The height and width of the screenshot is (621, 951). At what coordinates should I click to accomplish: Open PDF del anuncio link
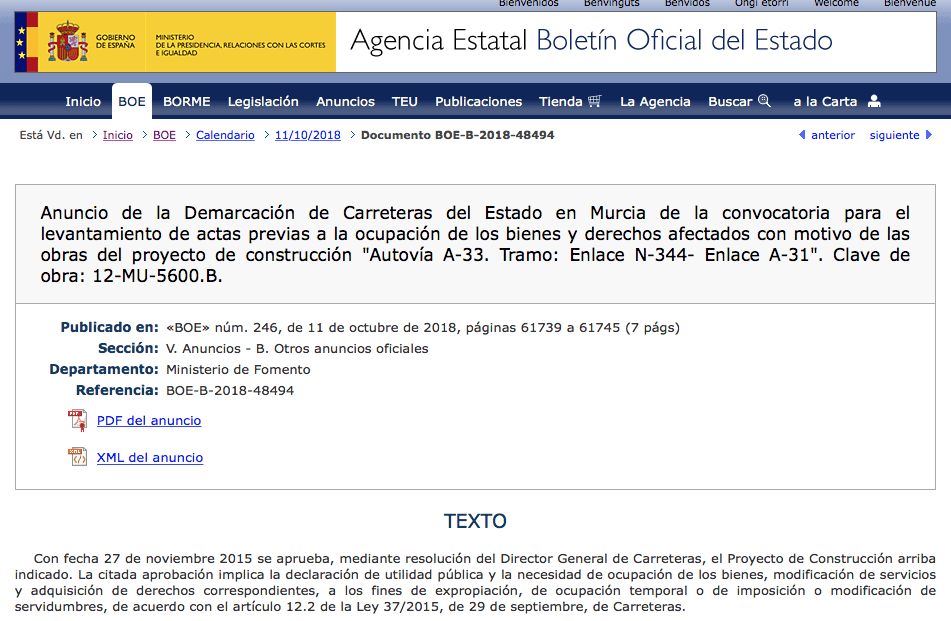[x=149, y=420]
